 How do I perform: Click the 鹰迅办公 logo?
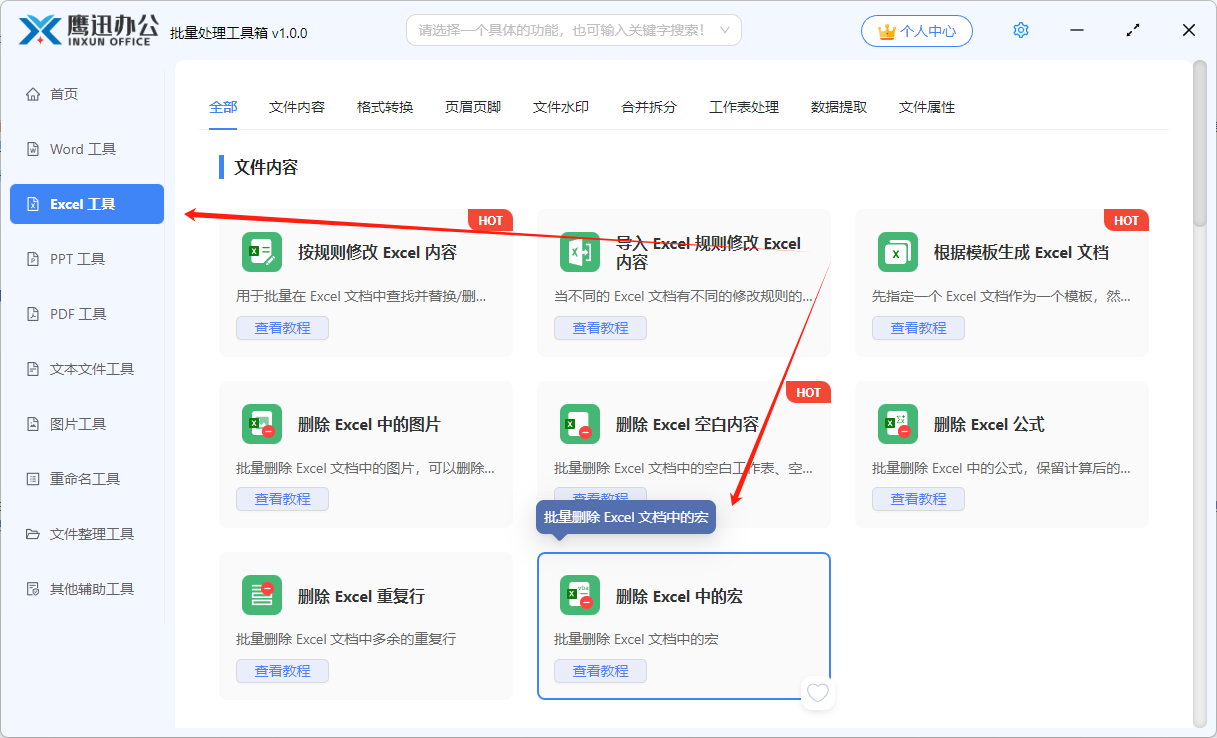tap(88, 30)
